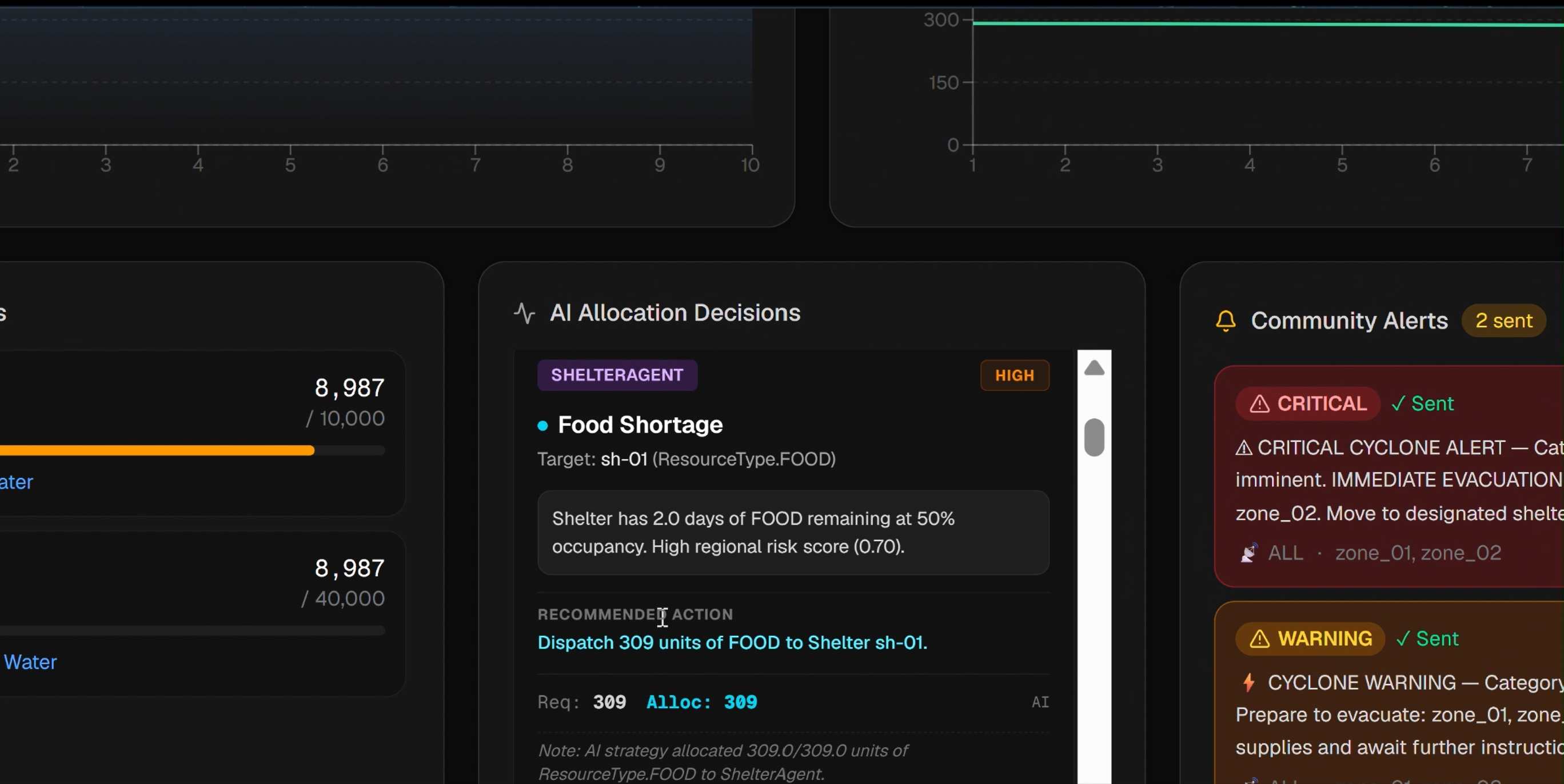The image size is (1564, 784).
Task: Click the 2 sent badge in Community Alerts
Action: [x=1503, y=321]
